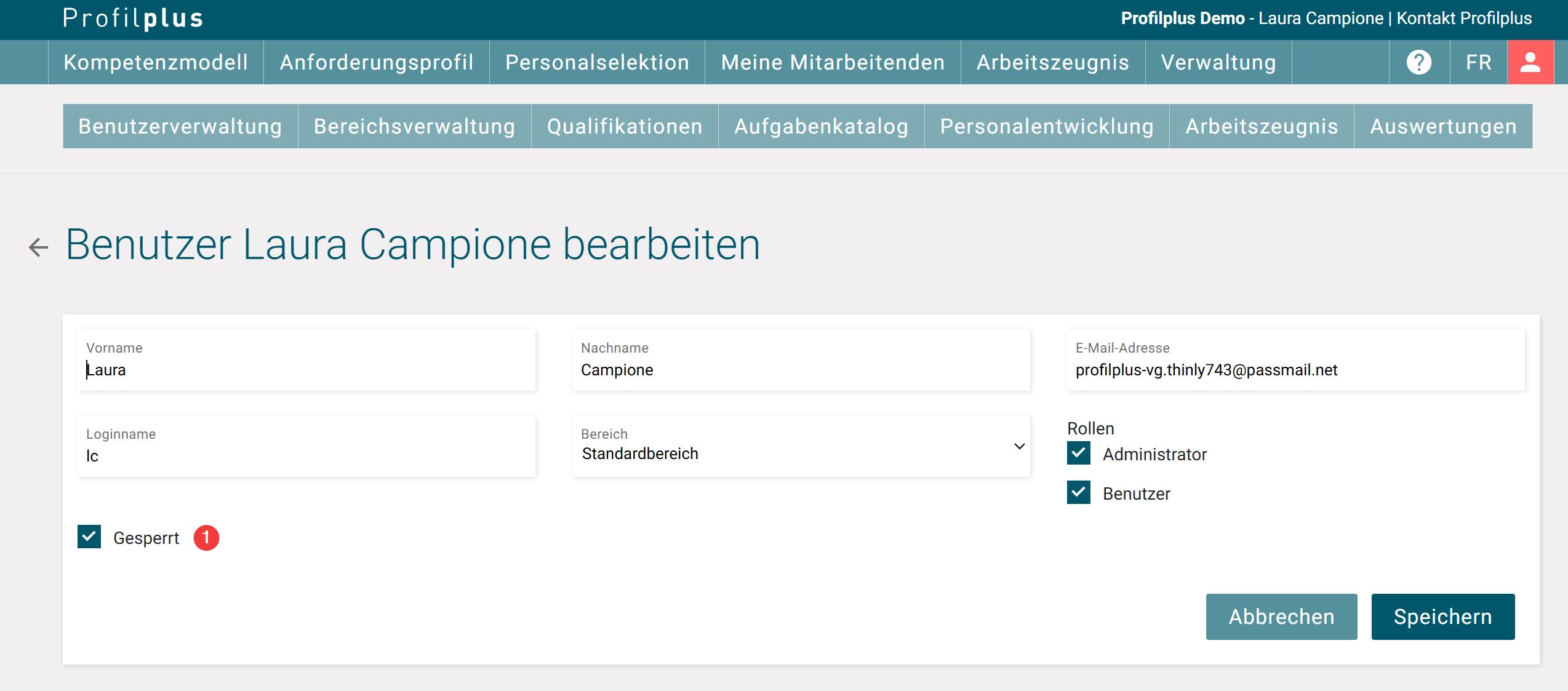Click the back arrow icon
Image resolution: width=1568 pixels, height=691 pixels.
click(x=38, y=247)
